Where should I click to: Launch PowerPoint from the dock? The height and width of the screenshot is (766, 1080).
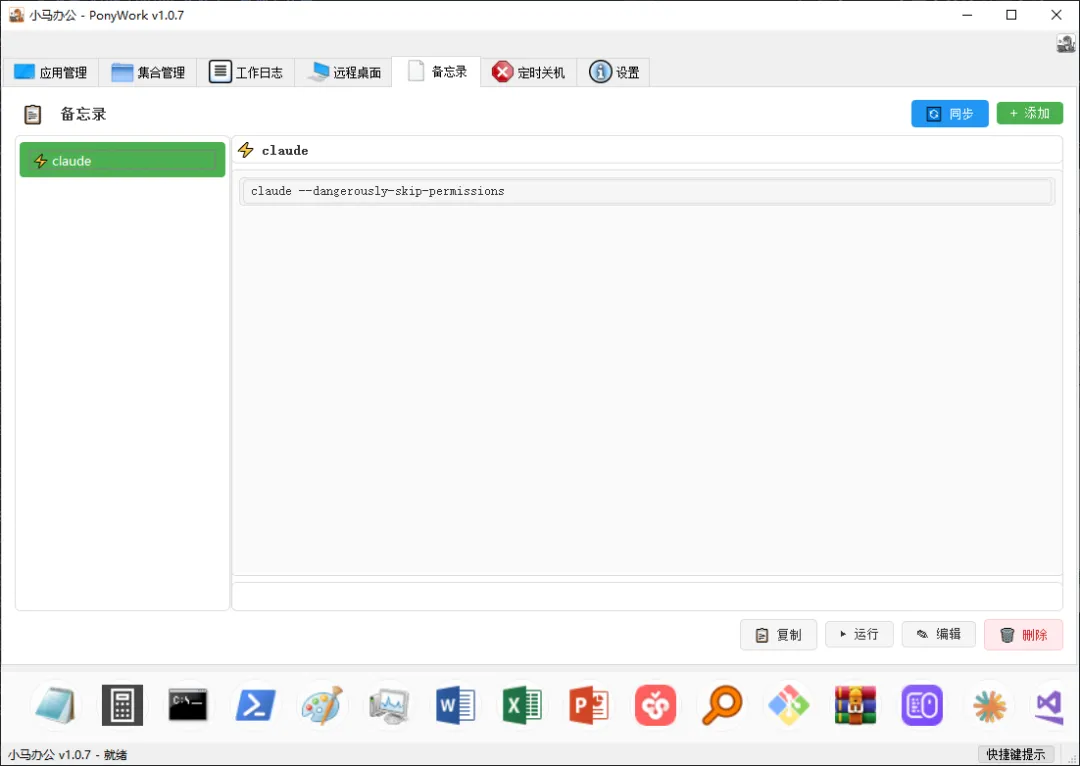[x=589, y=705]
